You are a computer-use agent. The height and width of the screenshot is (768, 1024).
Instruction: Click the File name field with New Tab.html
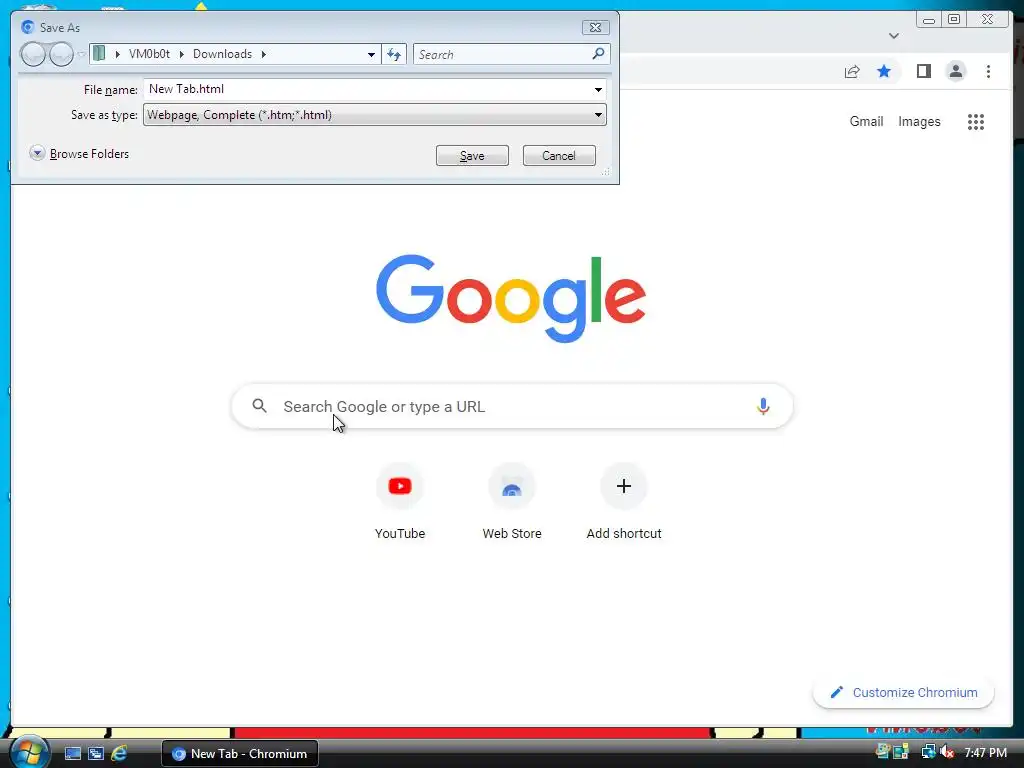point(369,89)
